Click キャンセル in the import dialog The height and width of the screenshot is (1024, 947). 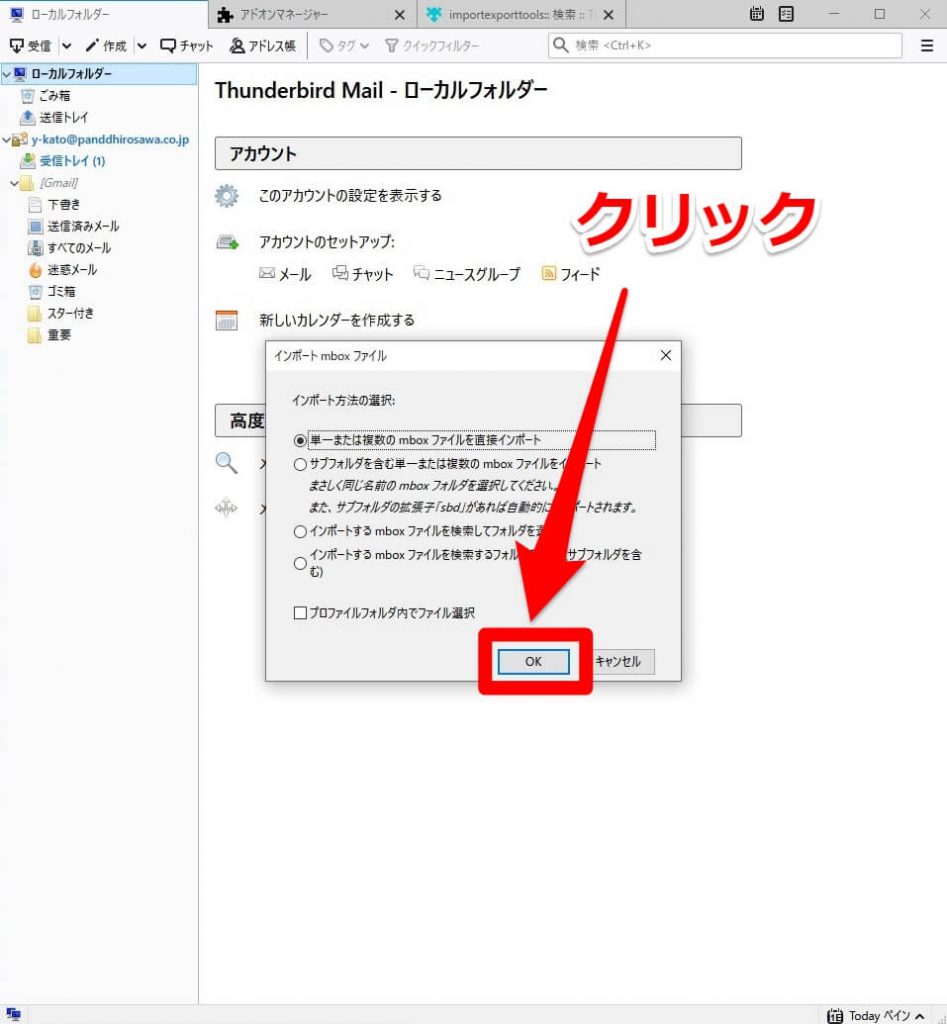(x=618, y=661)
